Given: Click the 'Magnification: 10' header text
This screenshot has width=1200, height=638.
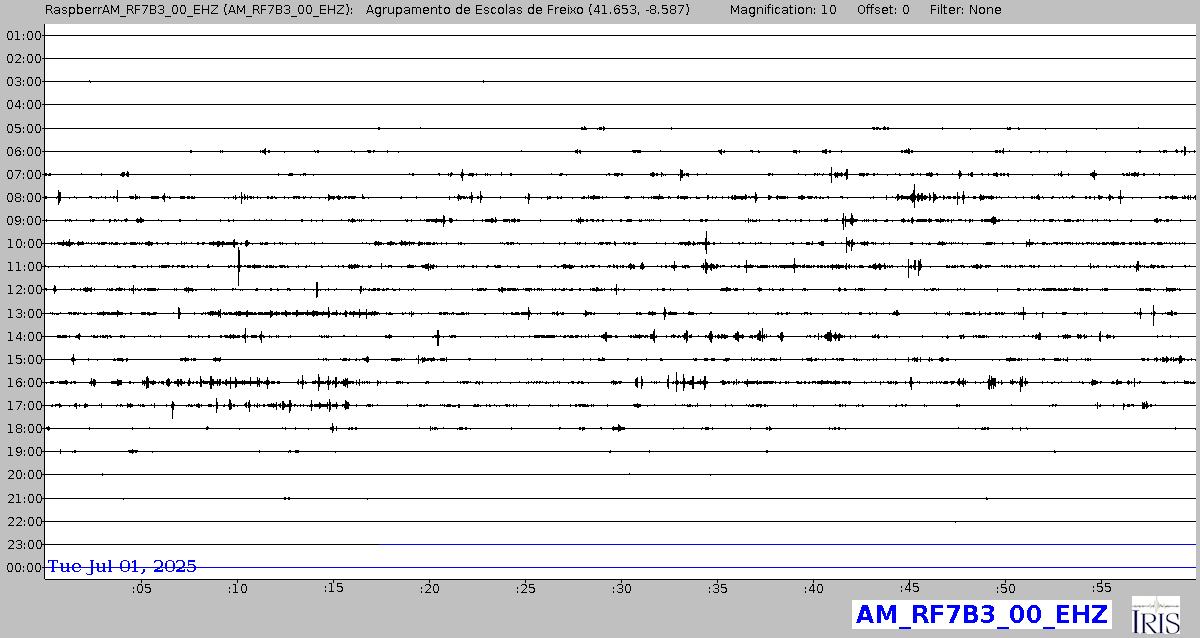Looking at the screenshot, I should [x=783, y=9].
